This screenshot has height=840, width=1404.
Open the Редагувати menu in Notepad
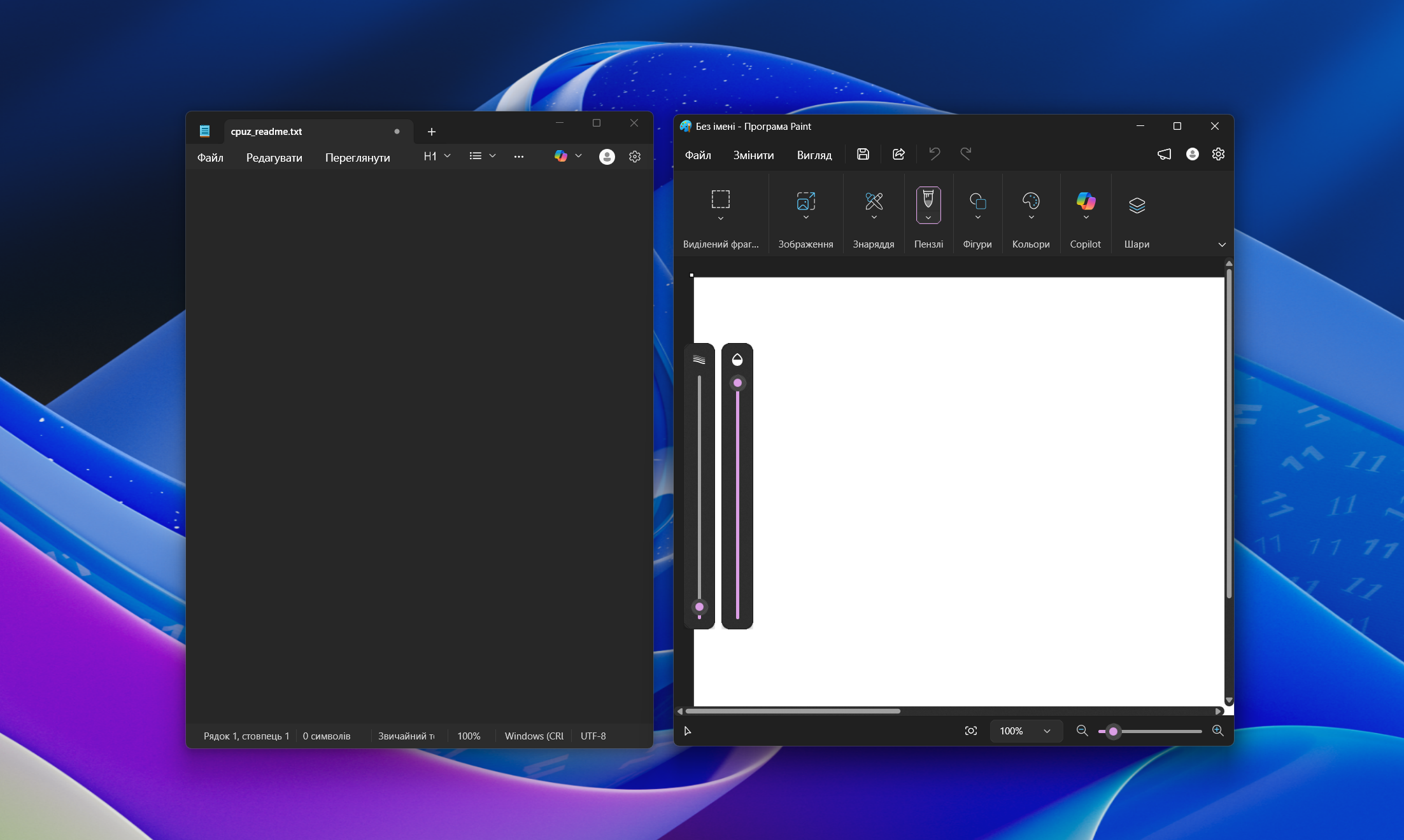click(x=274, y=158)
